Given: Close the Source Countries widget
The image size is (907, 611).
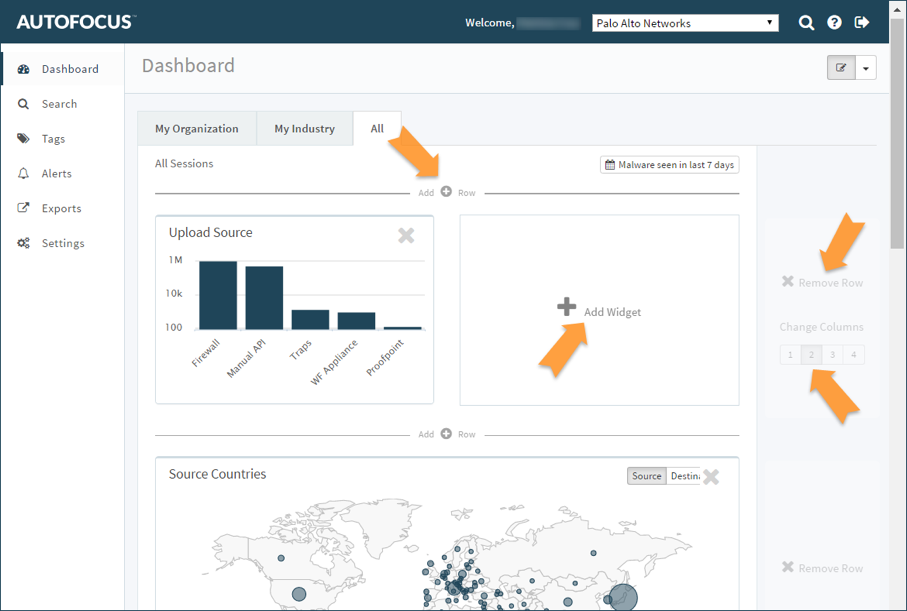Looking at the screenshot, I should coord(711,477).
